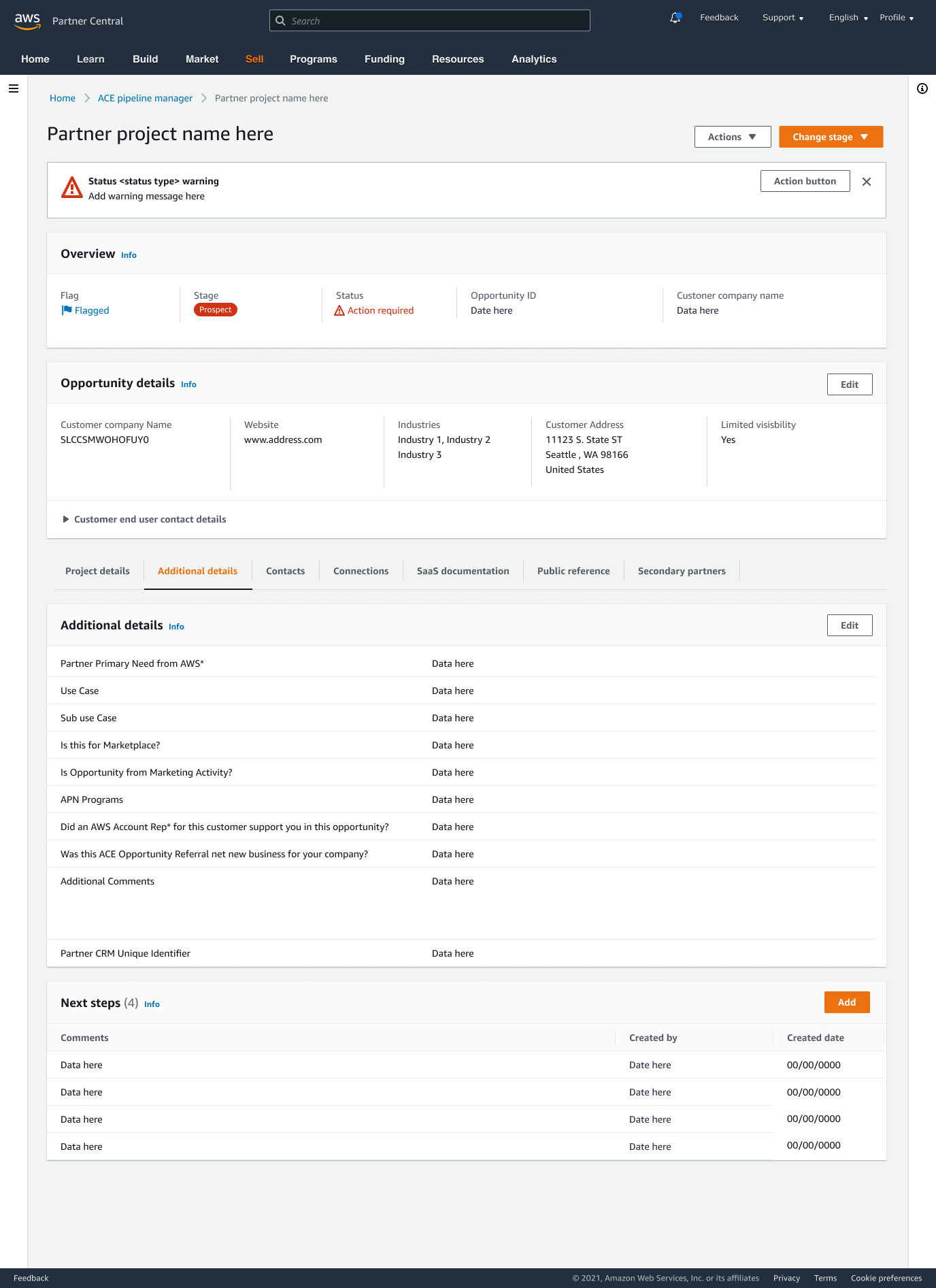Expand Customer end user contact details
The width and height of the screenshot is (936, 1288).
(144, 519)
